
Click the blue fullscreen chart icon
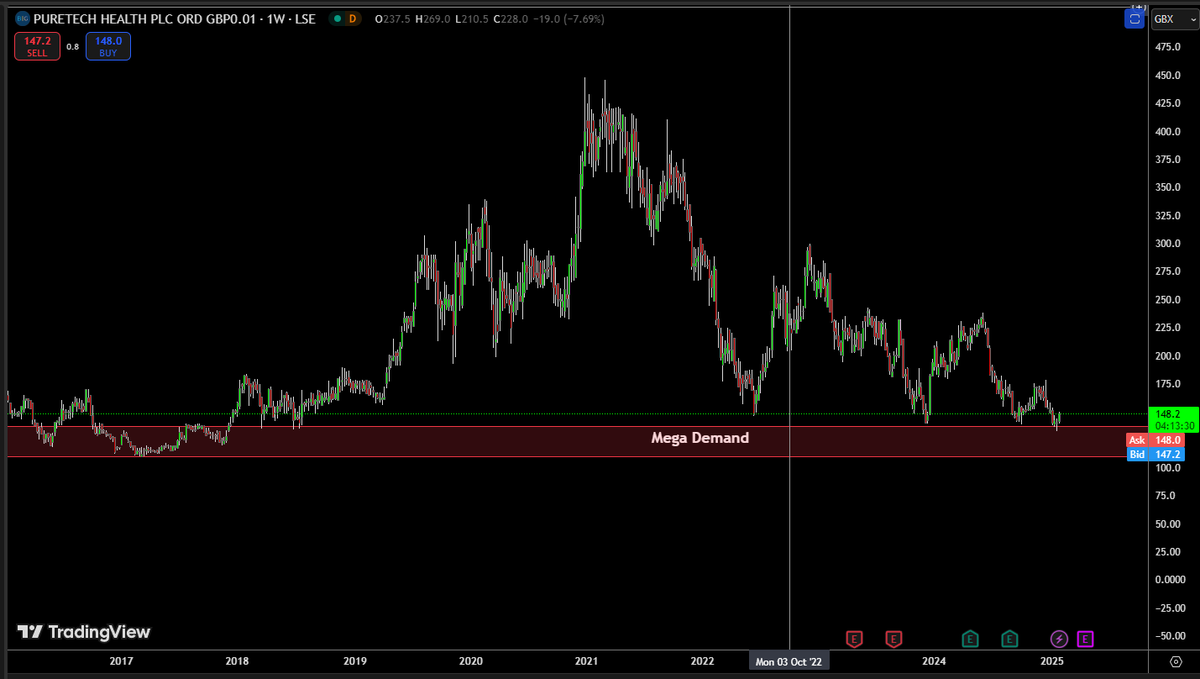(1134, 18)
